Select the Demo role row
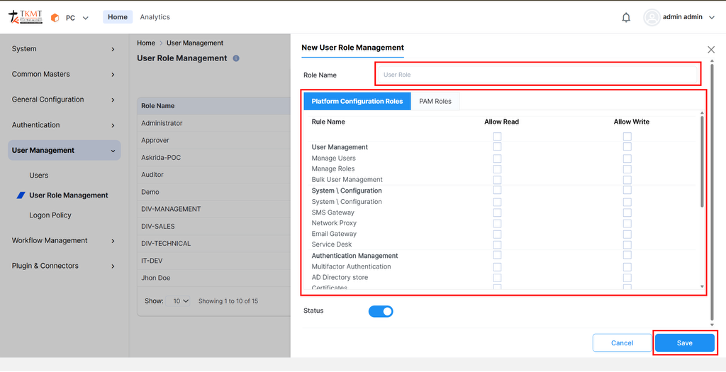The image size is (726, 372). click(x=214, y=192)
